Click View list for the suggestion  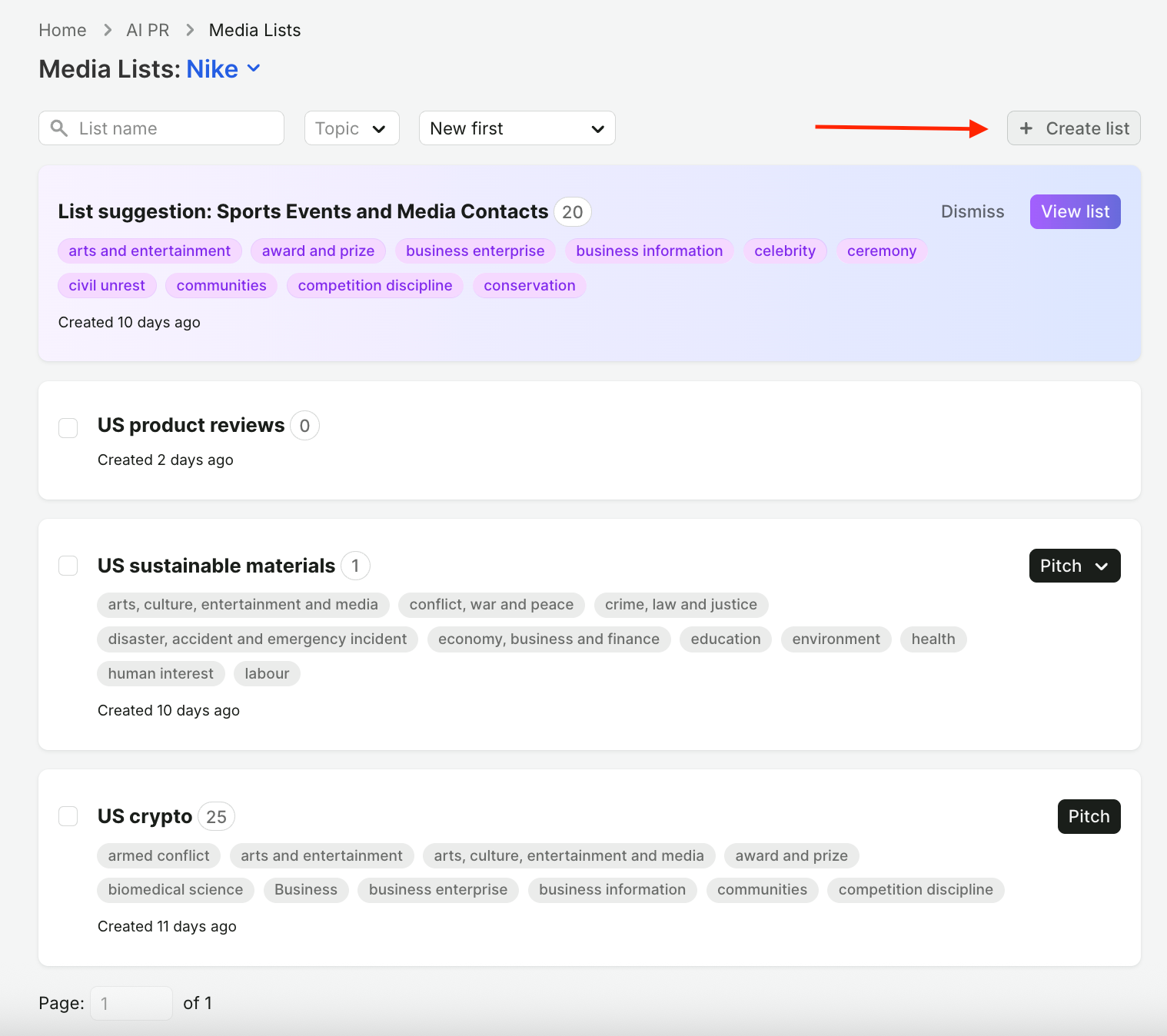[x=1076, y=211]
